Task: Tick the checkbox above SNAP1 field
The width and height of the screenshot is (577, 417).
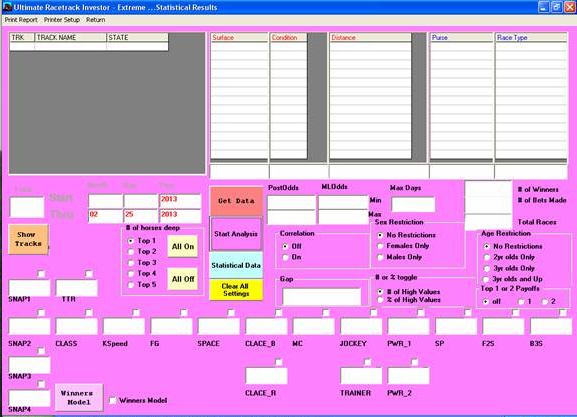Action: coord(41,273)
